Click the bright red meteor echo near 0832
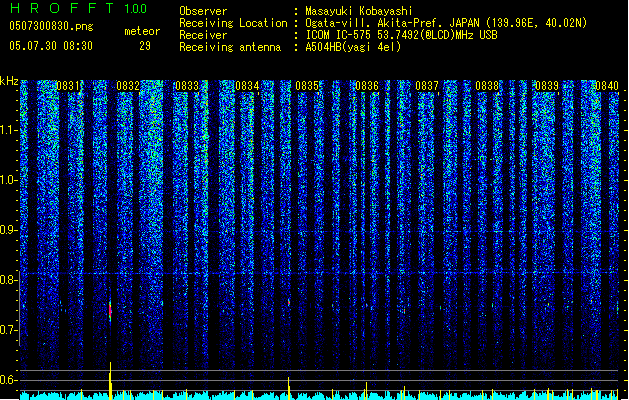 point(110,311)
